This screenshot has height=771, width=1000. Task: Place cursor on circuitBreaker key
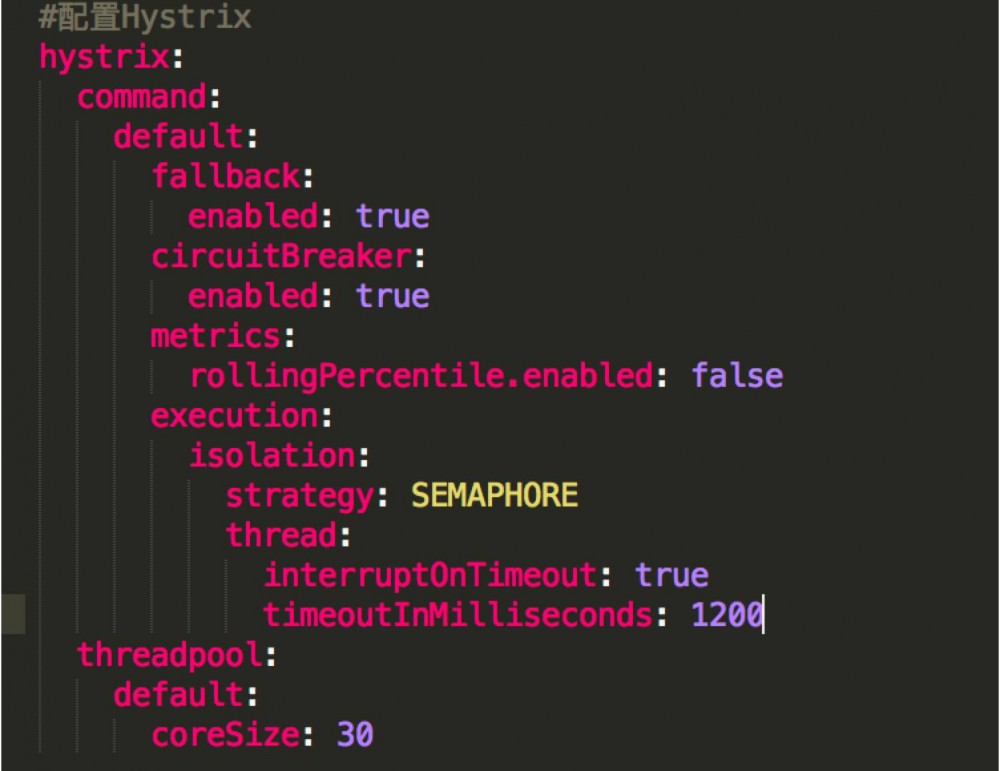(x=281, y=257)
